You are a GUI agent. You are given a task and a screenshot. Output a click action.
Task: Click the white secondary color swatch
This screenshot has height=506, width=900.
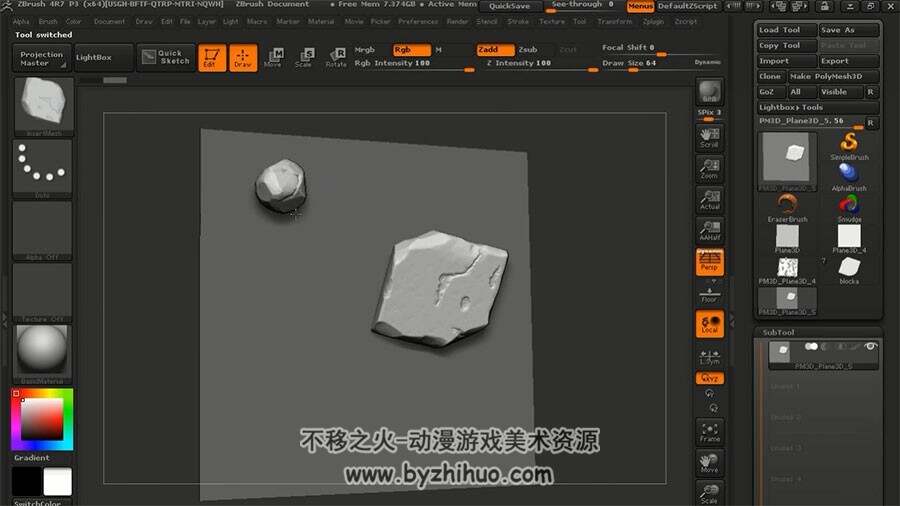pyautogui.click(x=58, y=481)
